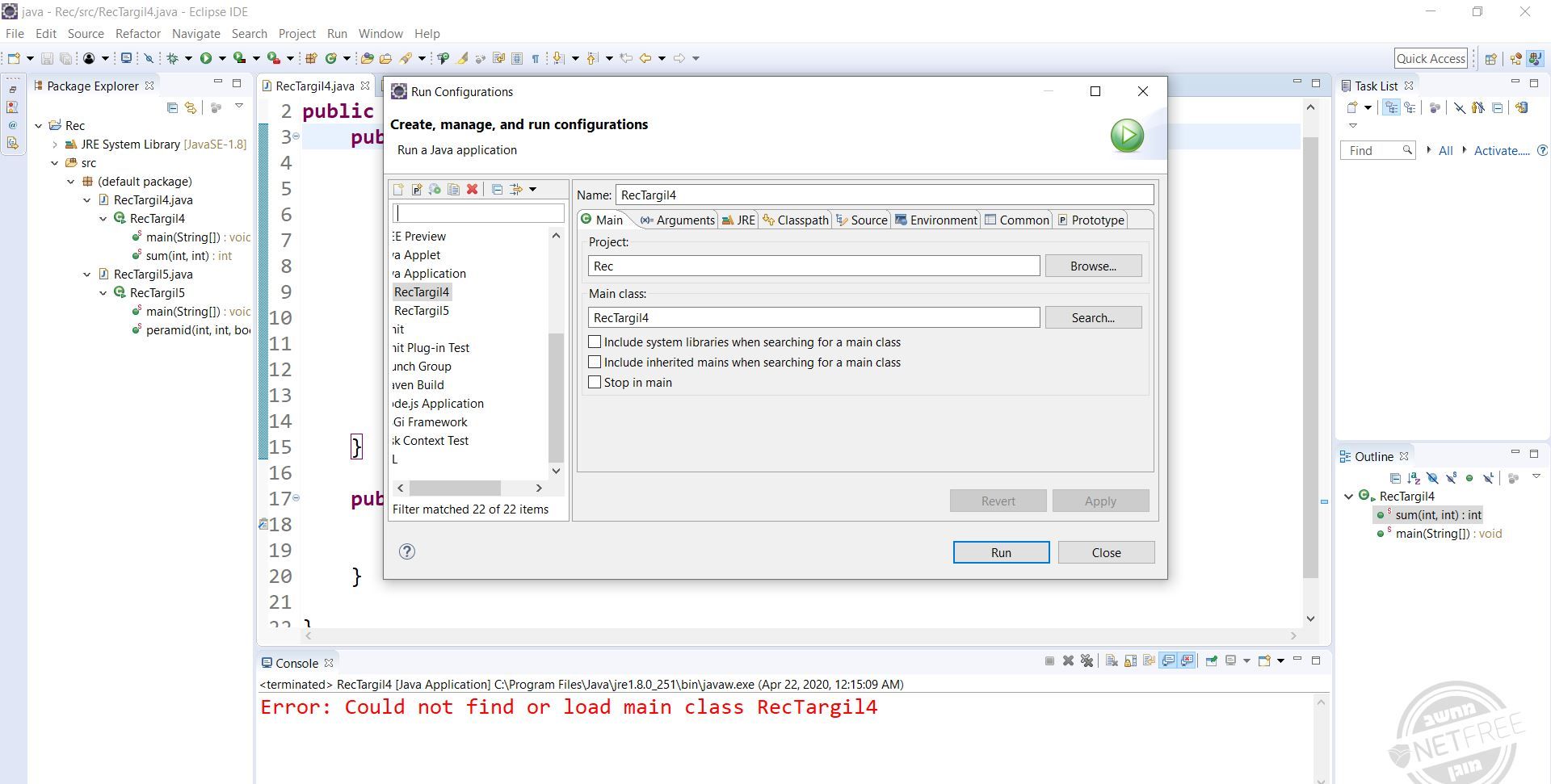Collapse the RecTargil4 node in Outline
The height and width of the screenshot is (784, 1551).
[x=1348, y=497]
